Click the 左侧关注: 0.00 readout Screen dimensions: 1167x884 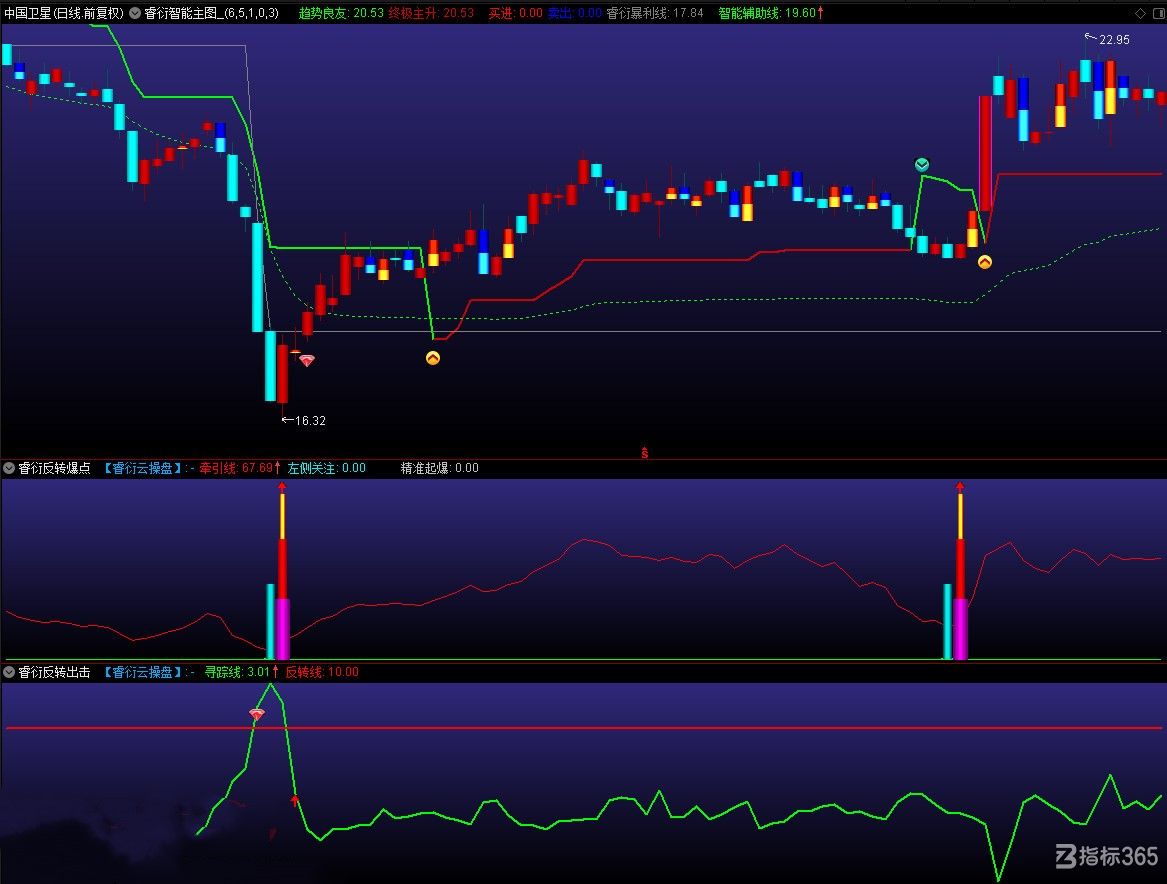coord(327,468)
